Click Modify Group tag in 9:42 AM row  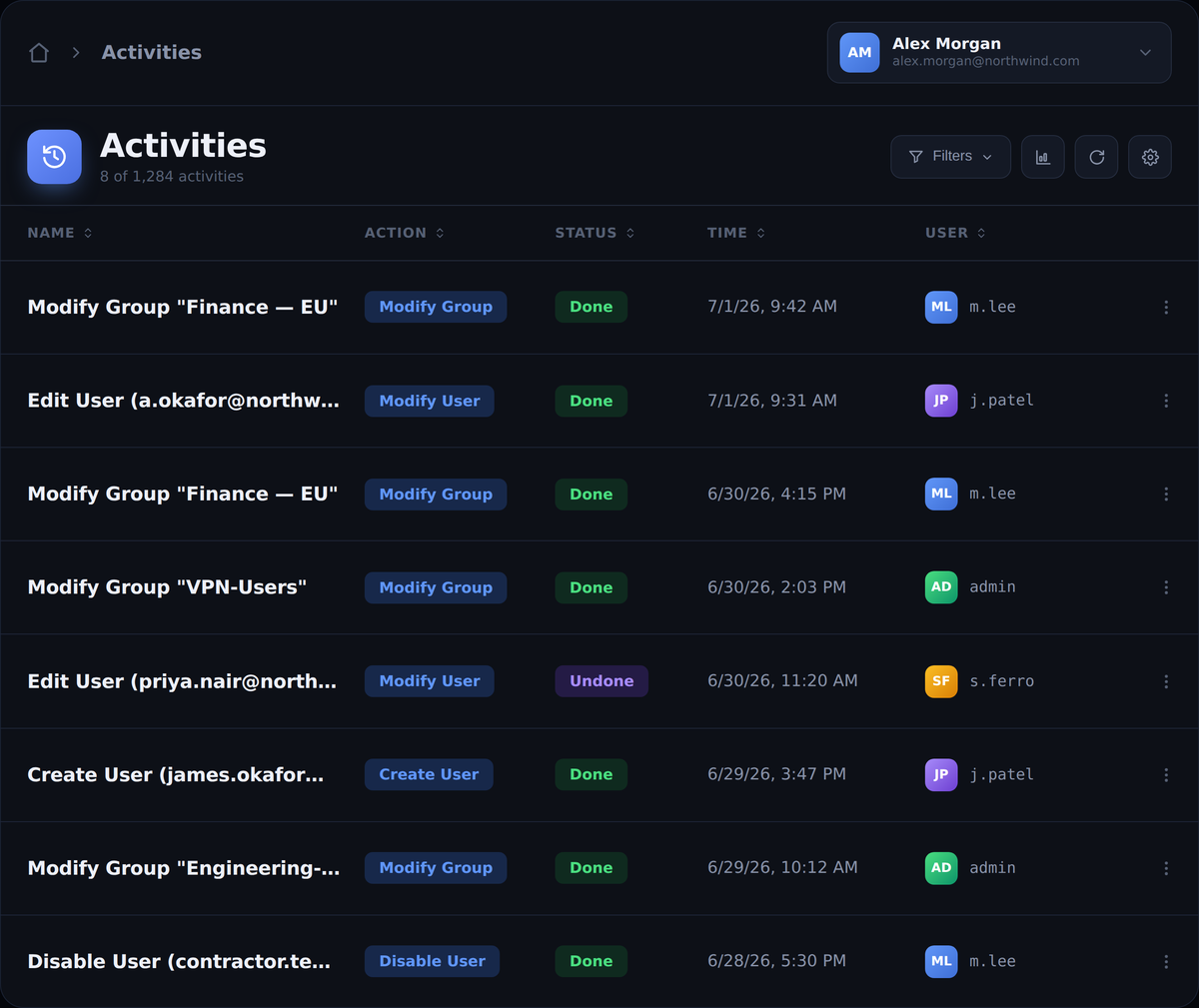click(436, 307)
